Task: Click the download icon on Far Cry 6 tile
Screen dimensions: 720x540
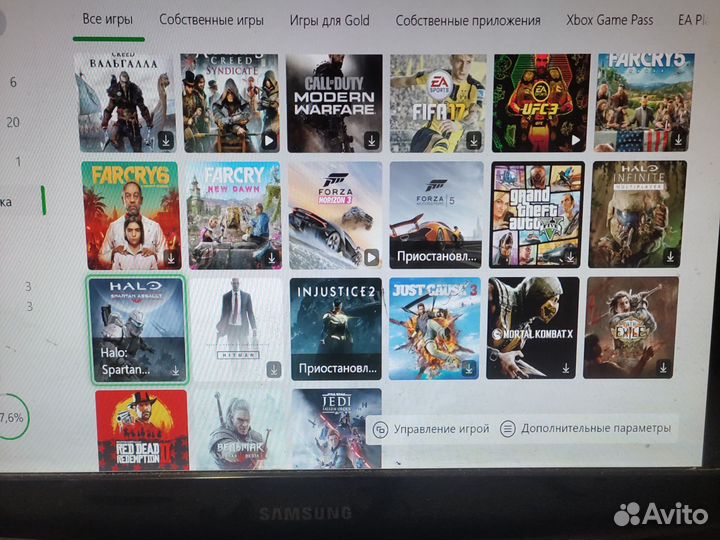Action: [x=171, y=259]
